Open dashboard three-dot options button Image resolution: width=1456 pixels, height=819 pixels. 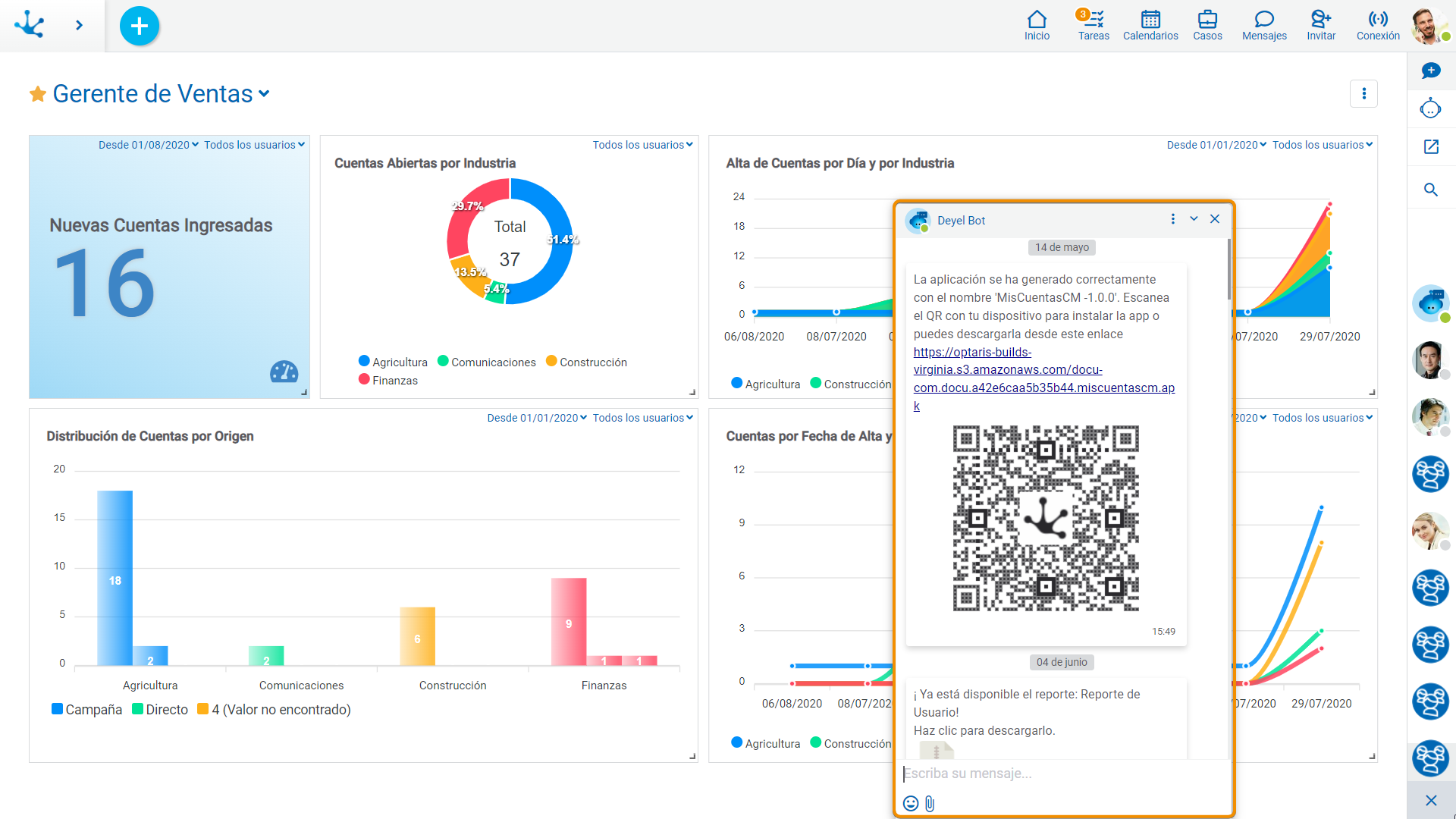[x=1363, y=94]
